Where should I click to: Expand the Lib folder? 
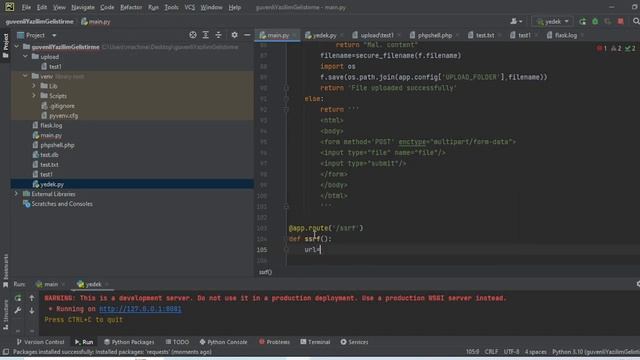pyautogui.click(x=34, y=86)
